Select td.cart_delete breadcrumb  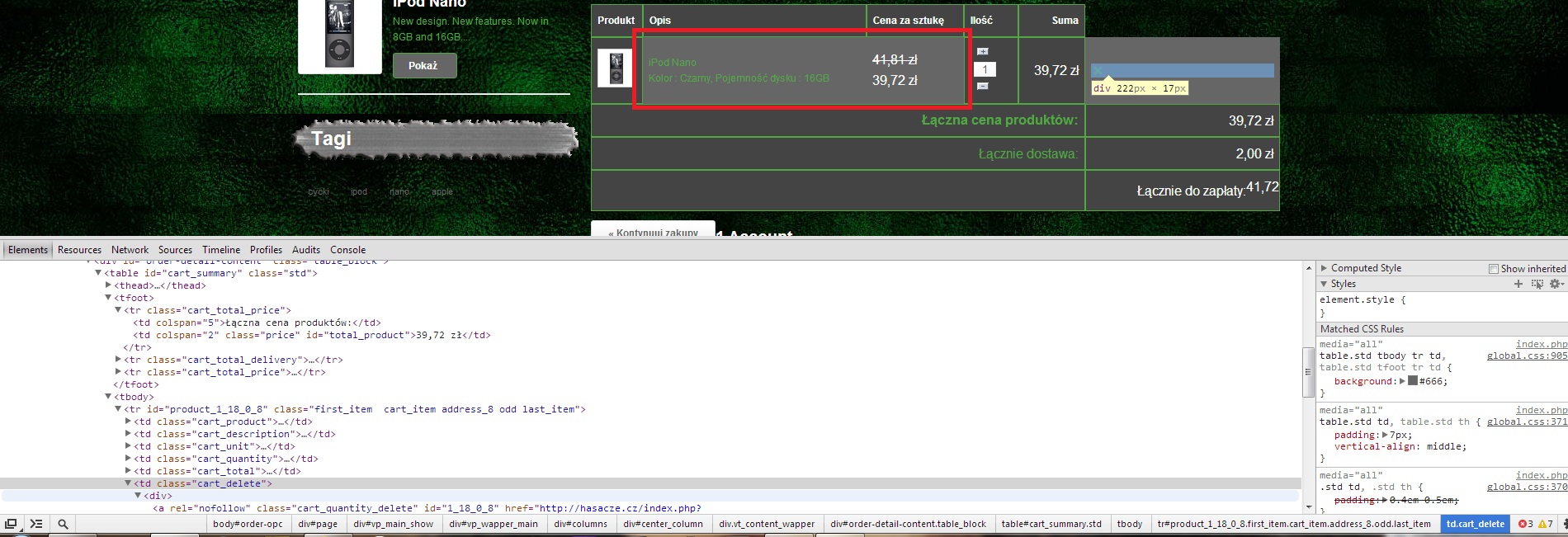(x=1476, y=524)
